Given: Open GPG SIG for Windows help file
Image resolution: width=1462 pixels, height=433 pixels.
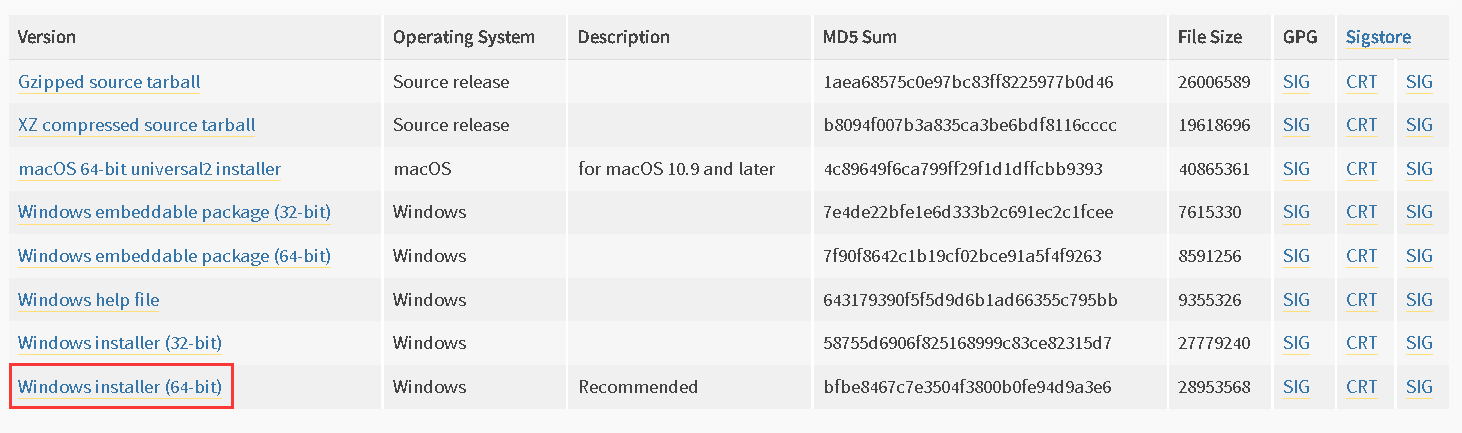Looking at the screenshot, I should click(1296, 300).
